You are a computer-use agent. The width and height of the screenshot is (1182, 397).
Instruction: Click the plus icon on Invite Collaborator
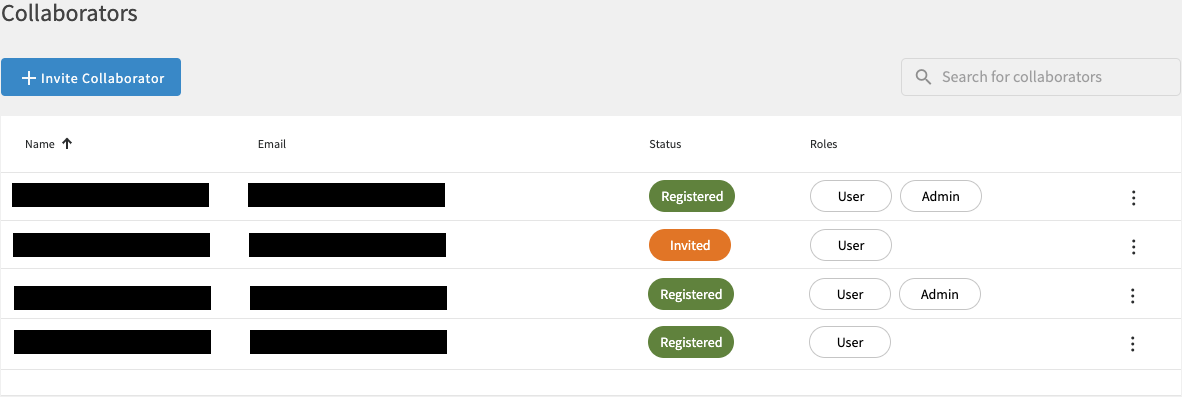(x=29, y=78)
